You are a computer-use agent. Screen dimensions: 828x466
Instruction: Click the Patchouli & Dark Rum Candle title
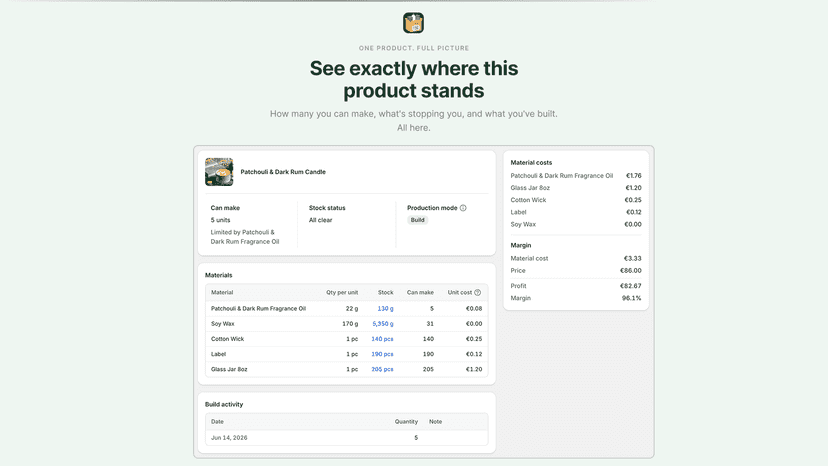coord(283,172)
